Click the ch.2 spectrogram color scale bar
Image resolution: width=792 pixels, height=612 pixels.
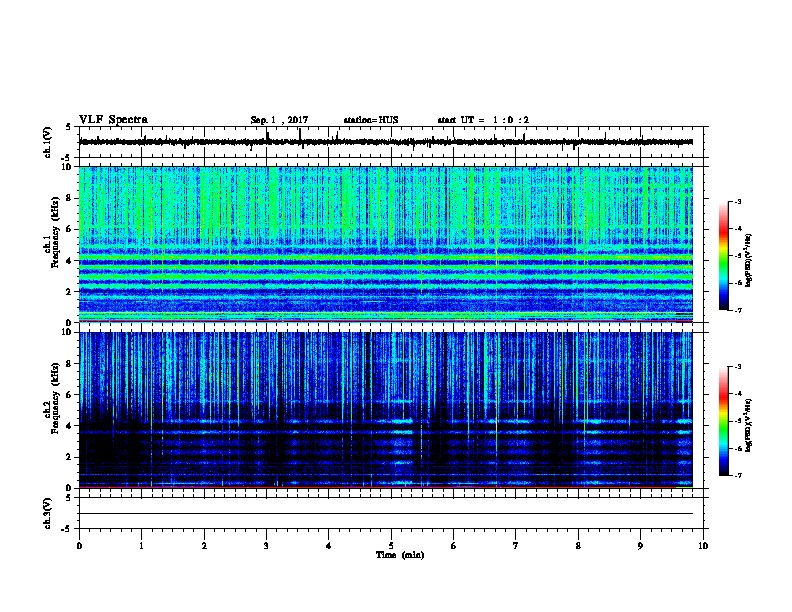click(x=723, y=421)
